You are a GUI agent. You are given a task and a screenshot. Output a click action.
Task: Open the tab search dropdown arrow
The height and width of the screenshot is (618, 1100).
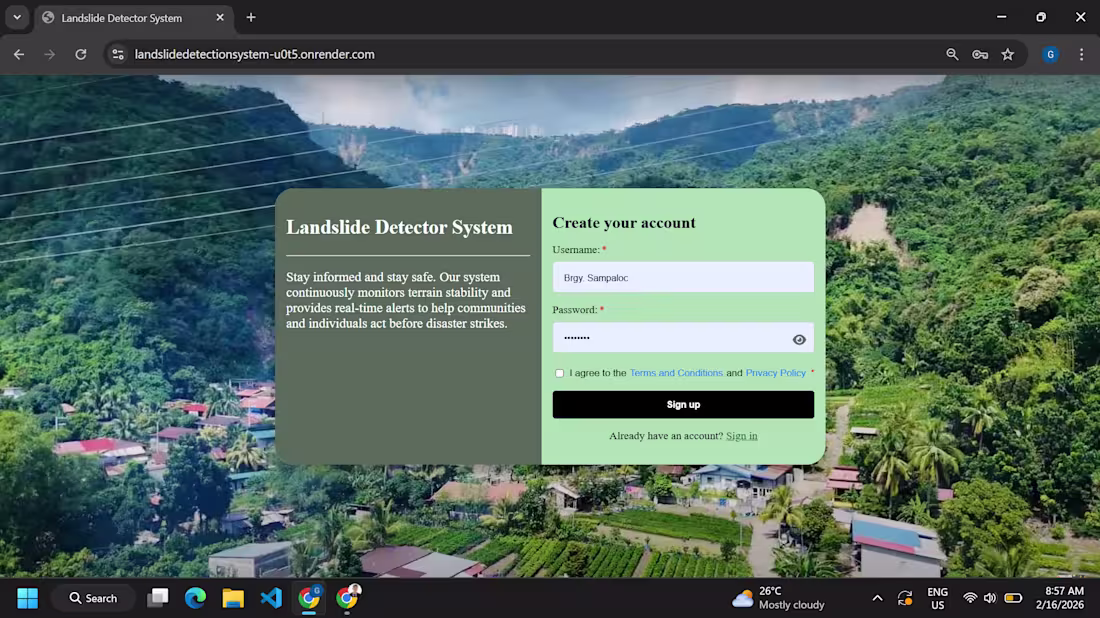(x=15, y=17)
